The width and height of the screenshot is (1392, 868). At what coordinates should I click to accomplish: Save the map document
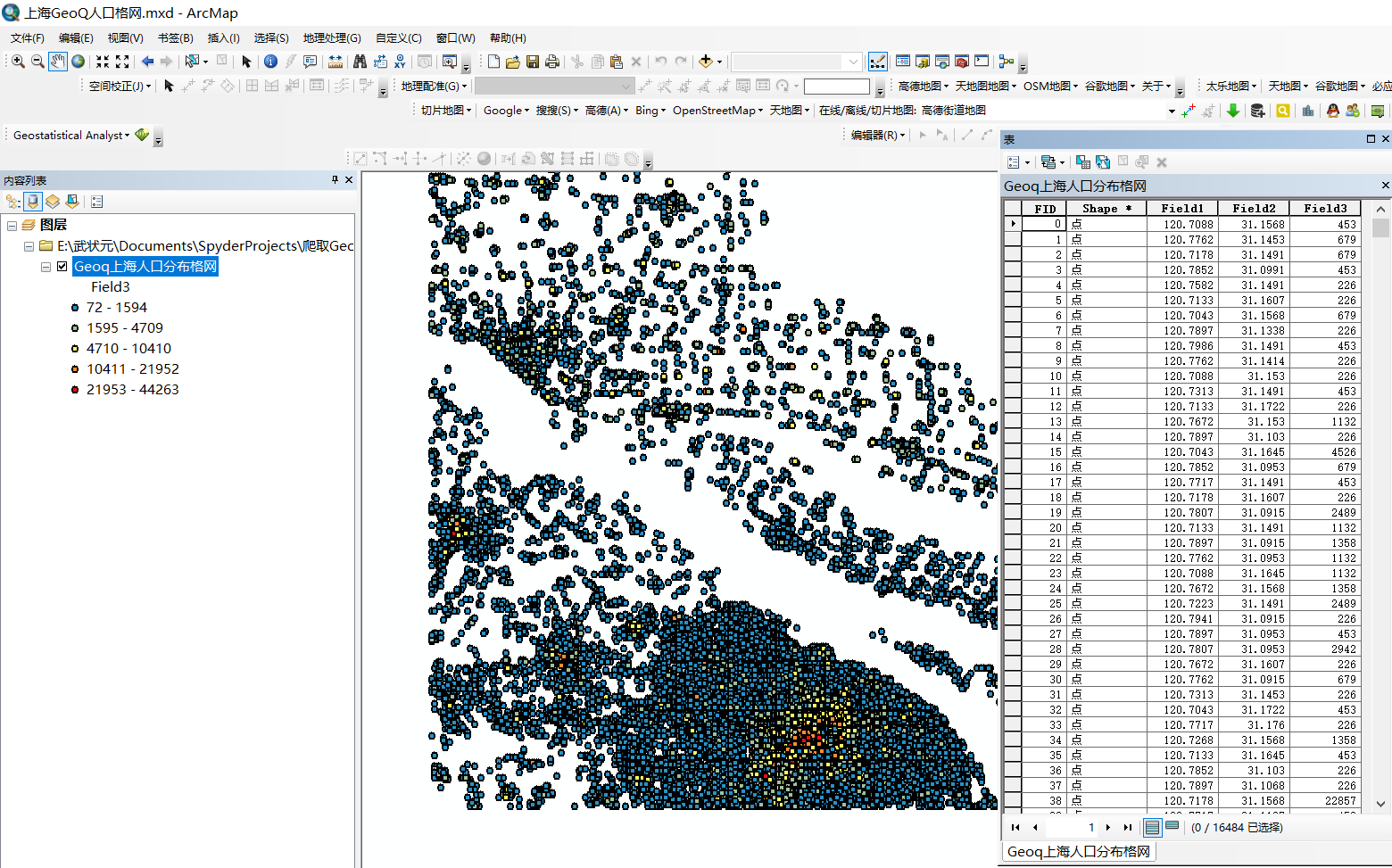(x=533, y=62)
